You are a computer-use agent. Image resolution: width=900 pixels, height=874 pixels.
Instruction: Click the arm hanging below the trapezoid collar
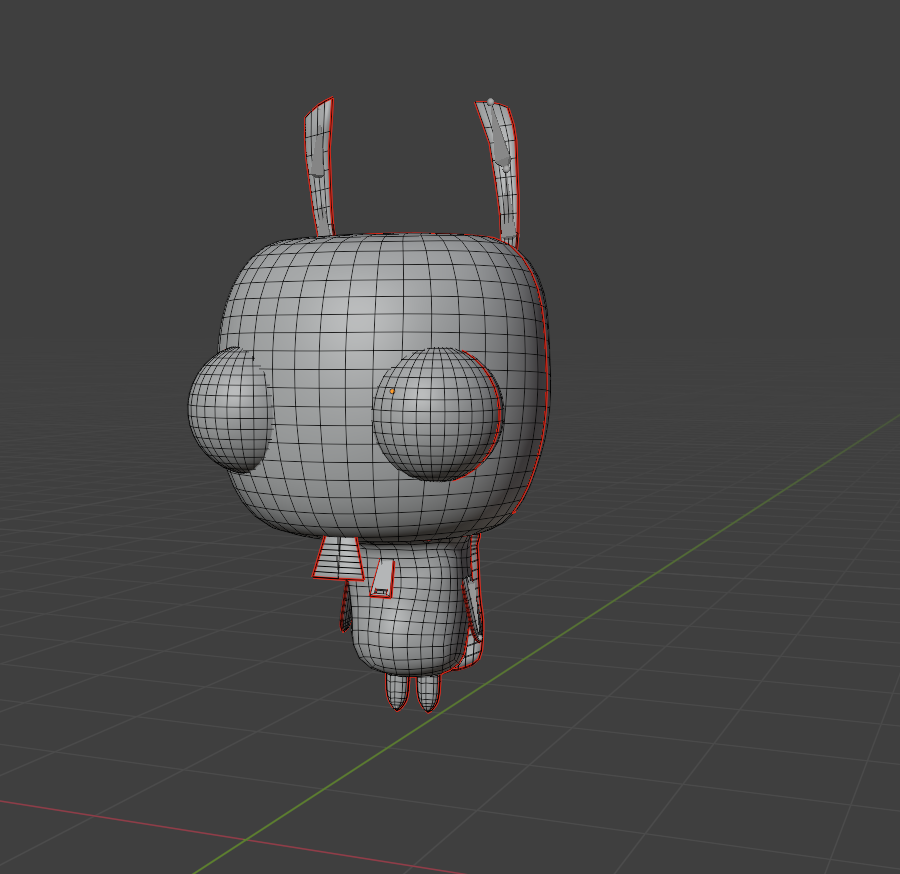pos(345,607)
